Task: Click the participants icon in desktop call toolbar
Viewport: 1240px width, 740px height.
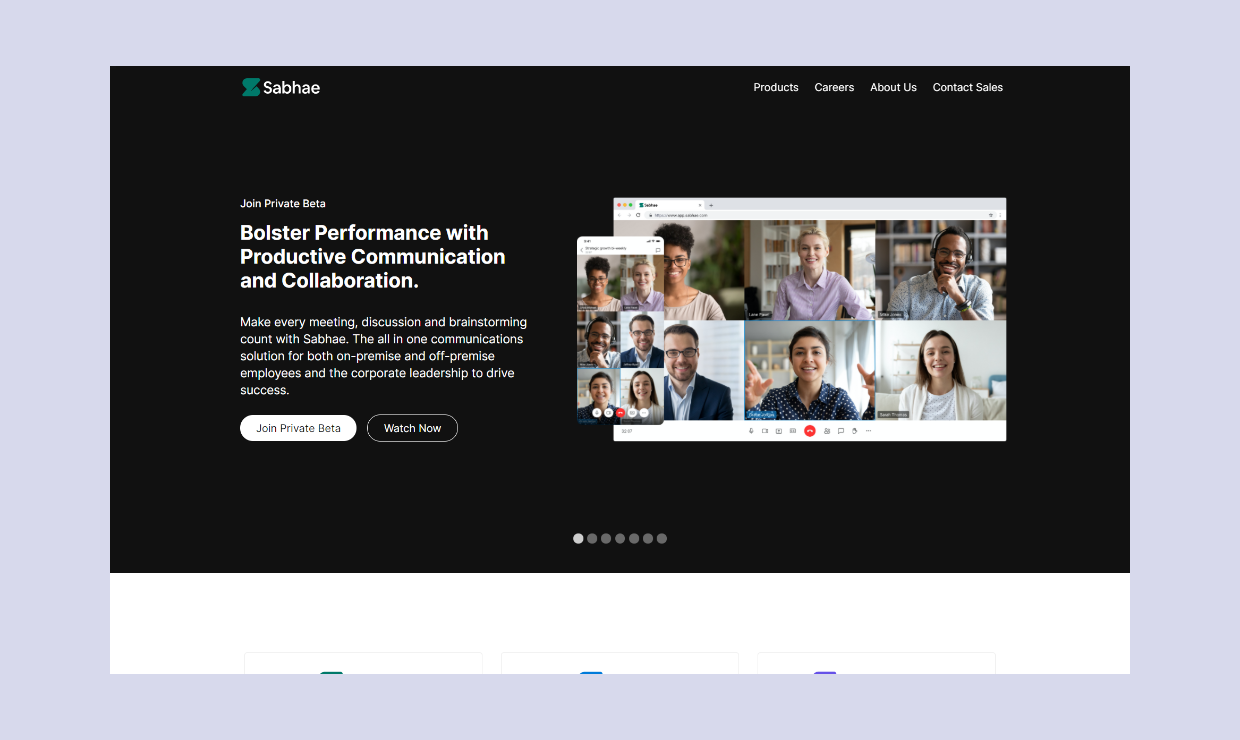Action: pos(827,431)
